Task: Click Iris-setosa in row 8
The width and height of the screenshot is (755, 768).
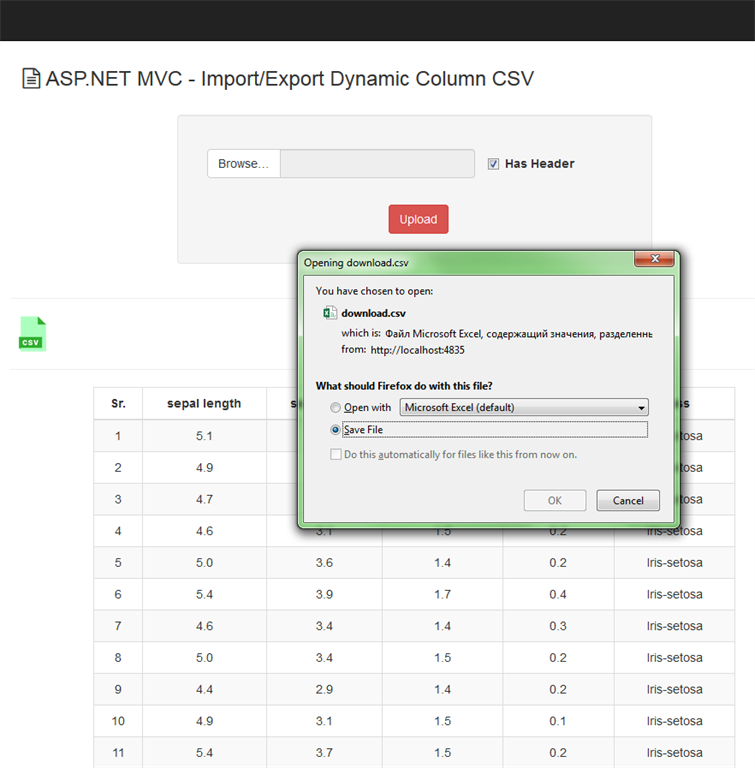Action: [674, 657]
